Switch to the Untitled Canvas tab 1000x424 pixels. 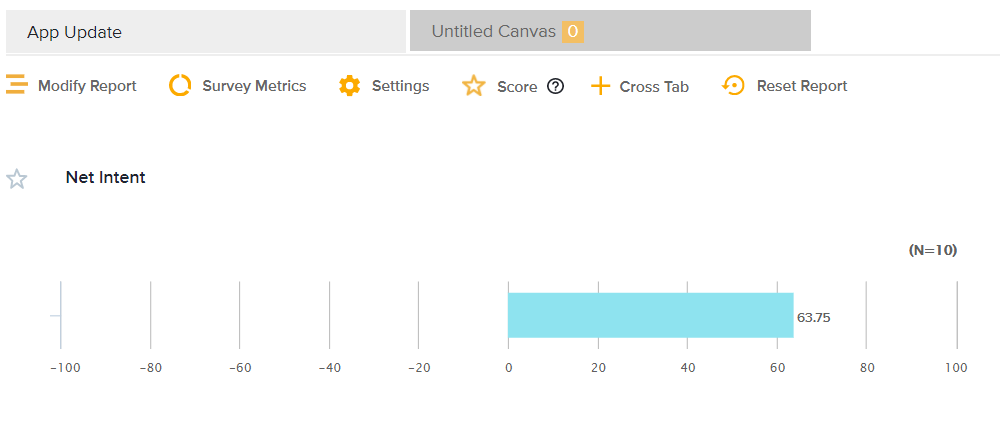(493, 32)
